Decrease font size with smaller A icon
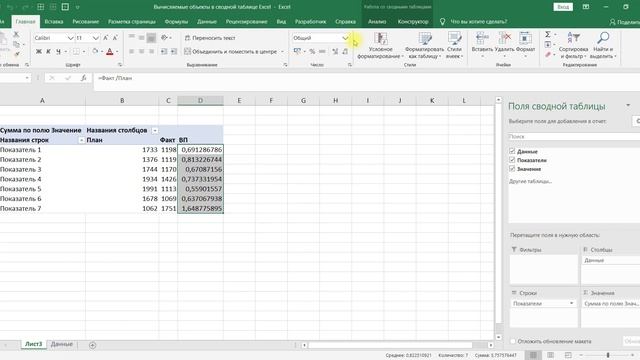The image size is (640, 360). click(x=115, y=38)
